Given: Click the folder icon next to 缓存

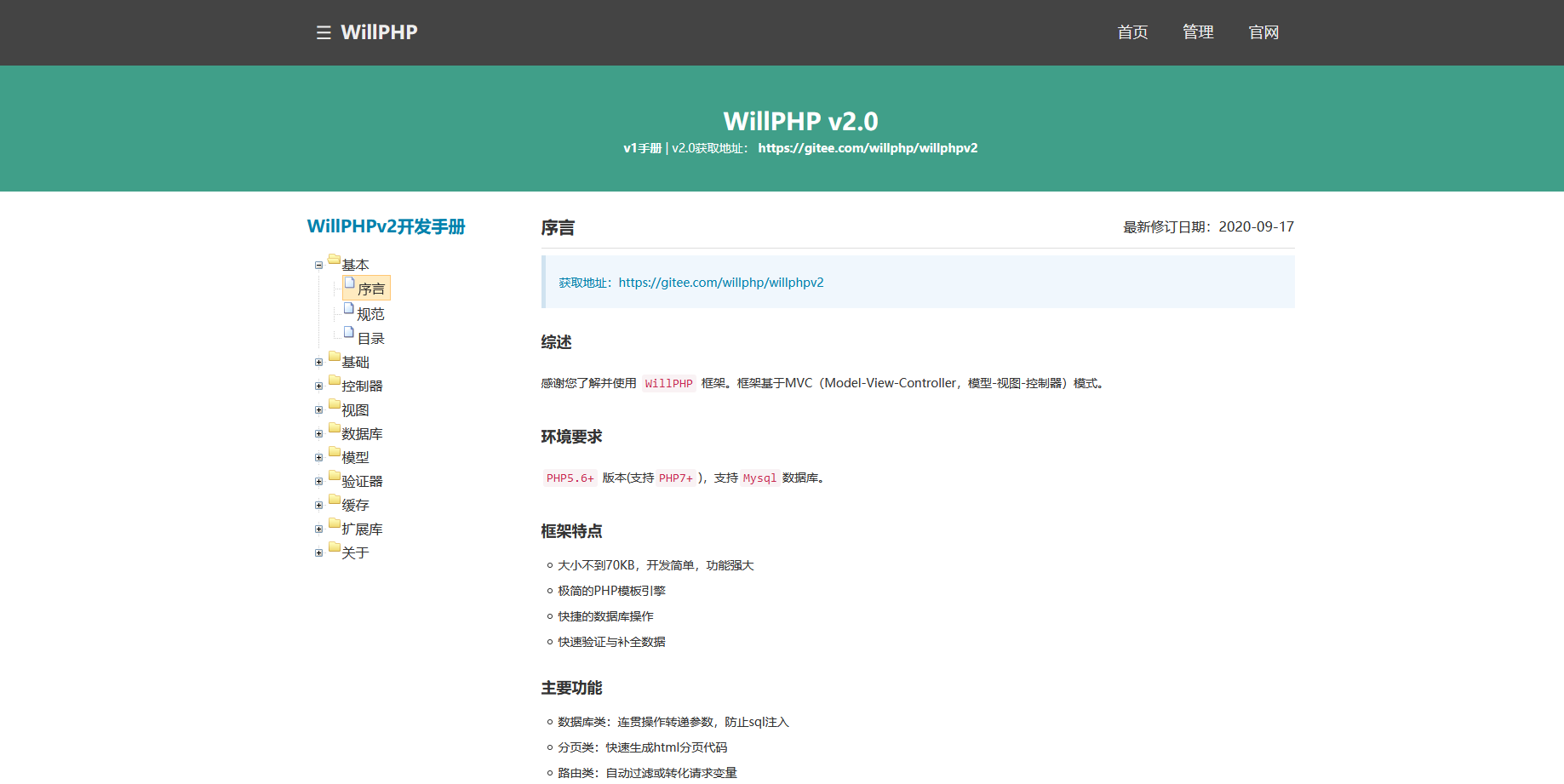Looking at the screenshot, I should (335, 500).
